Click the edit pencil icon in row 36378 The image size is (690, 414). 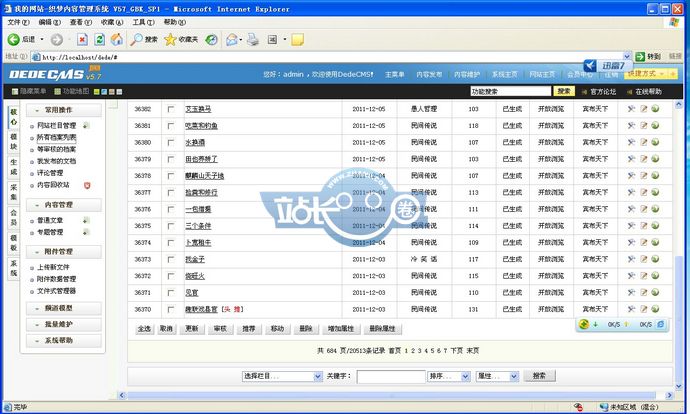(x=643, y=176)
